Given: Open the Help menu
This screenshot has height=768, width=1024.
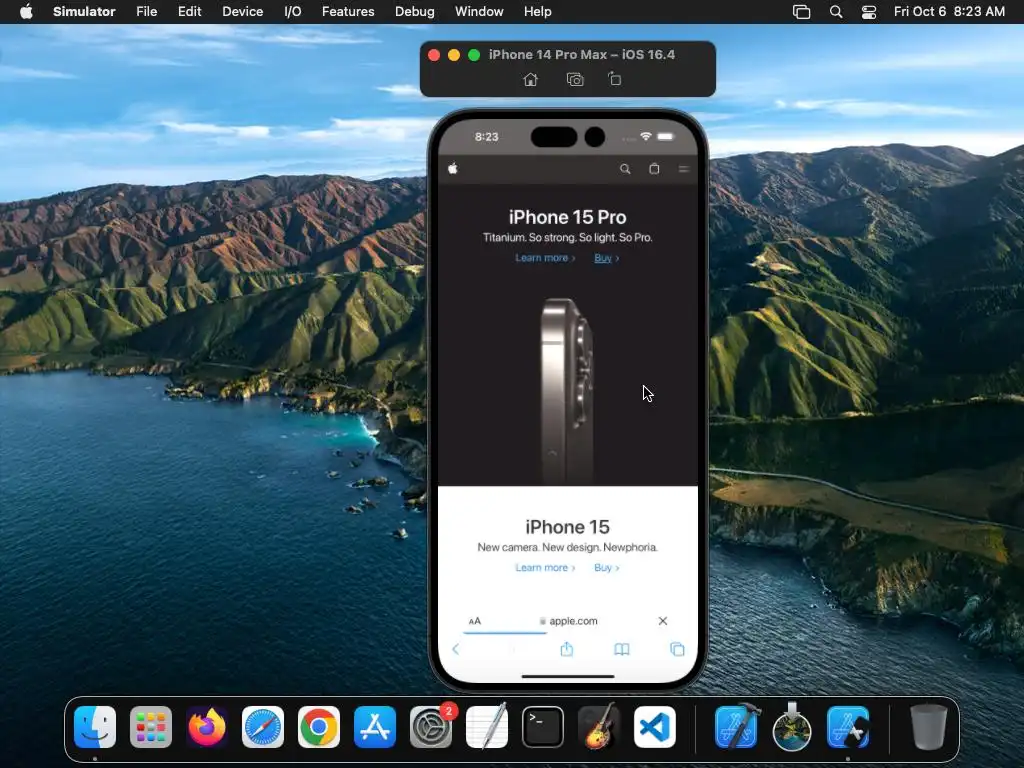Looking at the screenshot, I should click(x=537, y=12).
